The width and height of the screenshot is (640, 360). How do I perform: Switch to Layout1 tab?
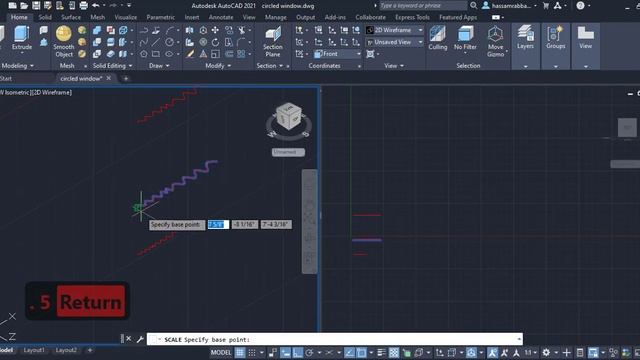(34, 350)
